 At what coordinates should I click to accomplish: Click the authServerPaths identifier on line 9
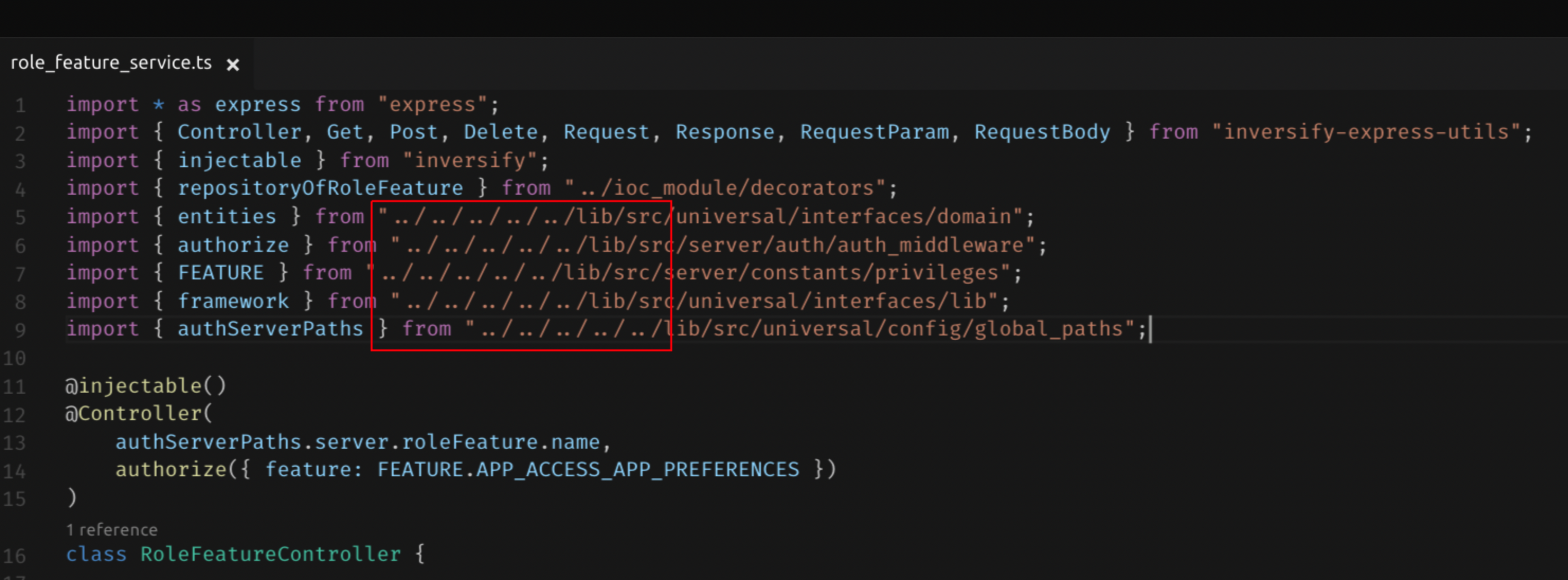tap(271, 329)
